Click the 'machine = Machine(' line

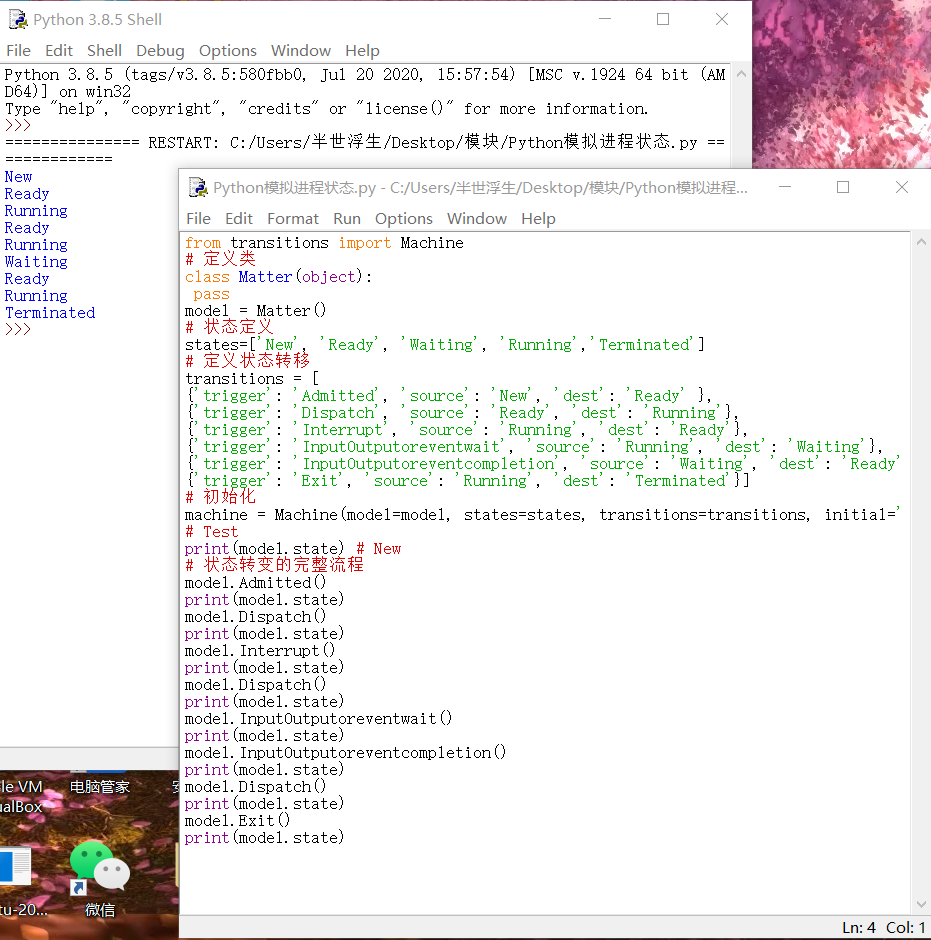click(x=543, y=515)
